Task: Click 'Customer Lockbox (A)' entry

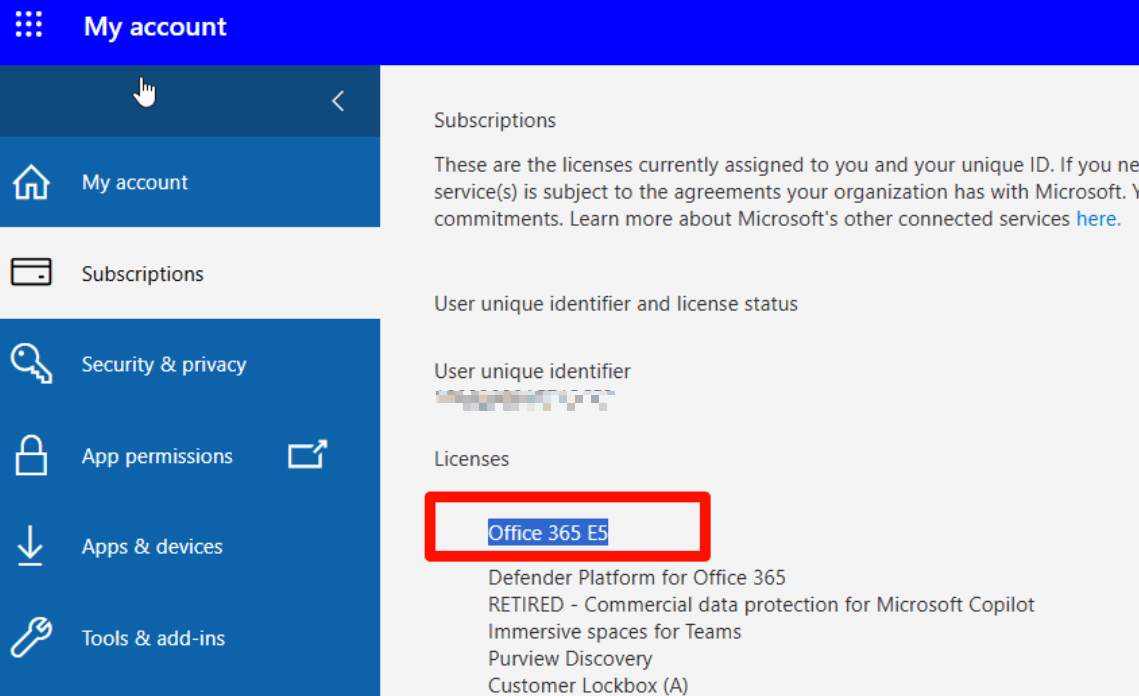Action: (588, 685)
